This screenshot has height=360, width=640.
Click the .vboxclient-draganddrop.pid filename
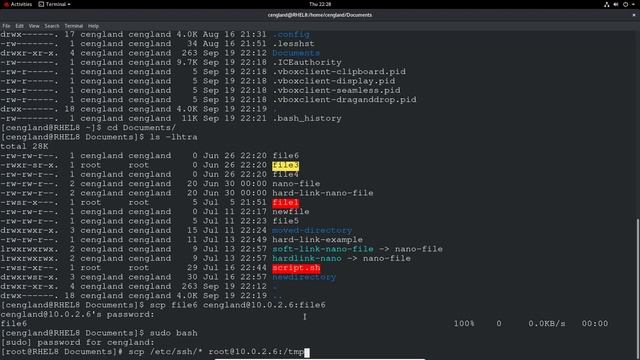point(344,100)
